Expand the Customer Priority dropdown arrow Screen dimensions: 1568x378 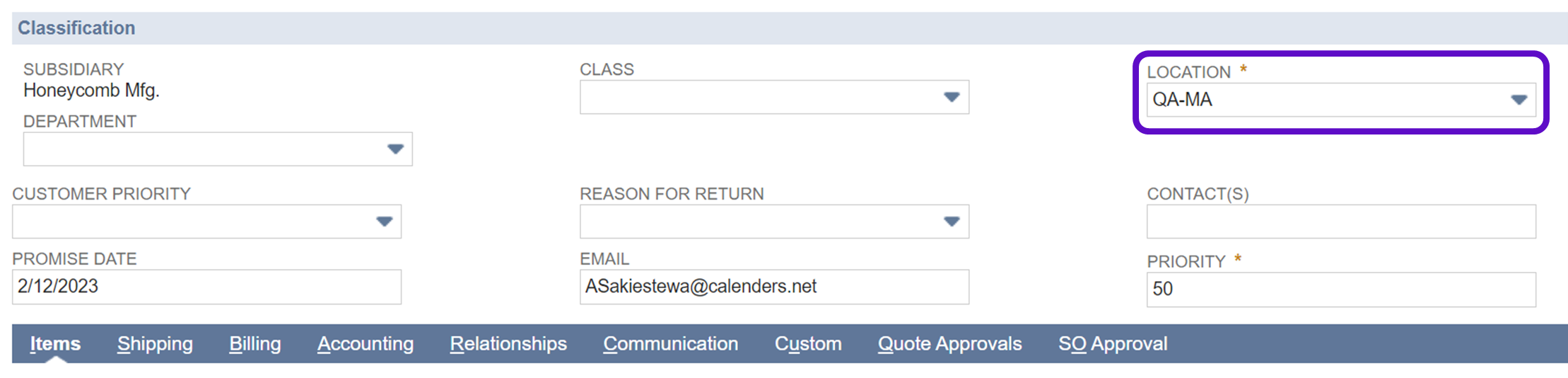[x=384, y=222]
